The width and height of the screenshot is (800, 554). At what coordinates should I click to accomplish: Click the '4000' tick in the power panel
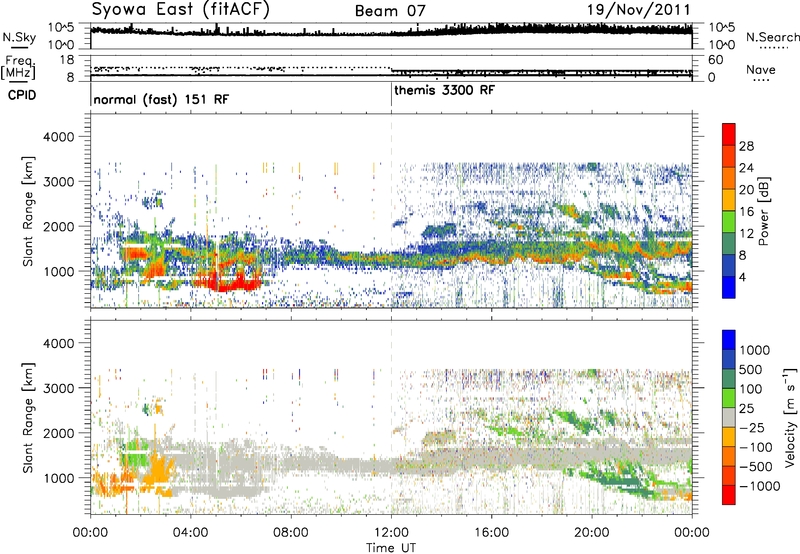[x=58, y=137]
